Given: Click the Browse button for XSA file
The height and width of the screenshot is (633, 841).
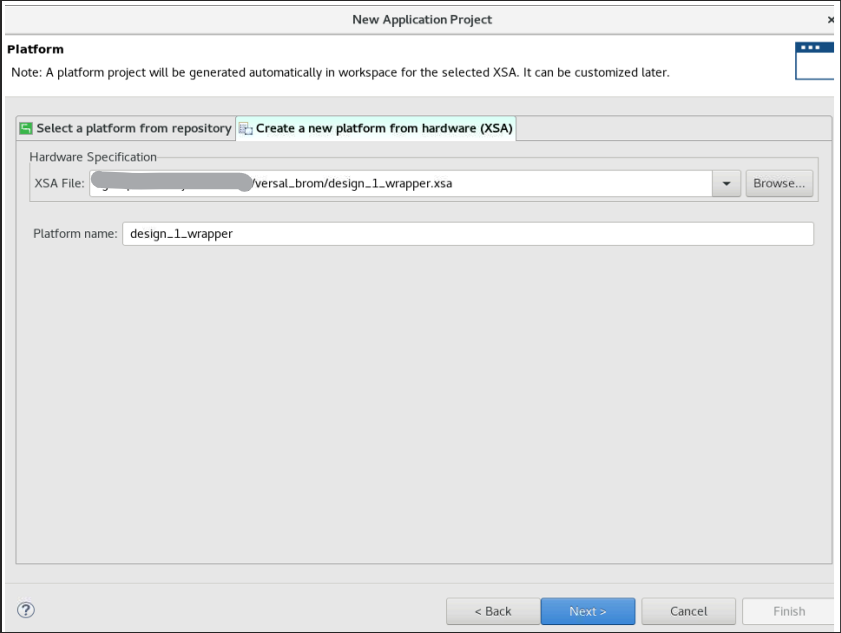Looking at the screenshot, I should (779, 182).
